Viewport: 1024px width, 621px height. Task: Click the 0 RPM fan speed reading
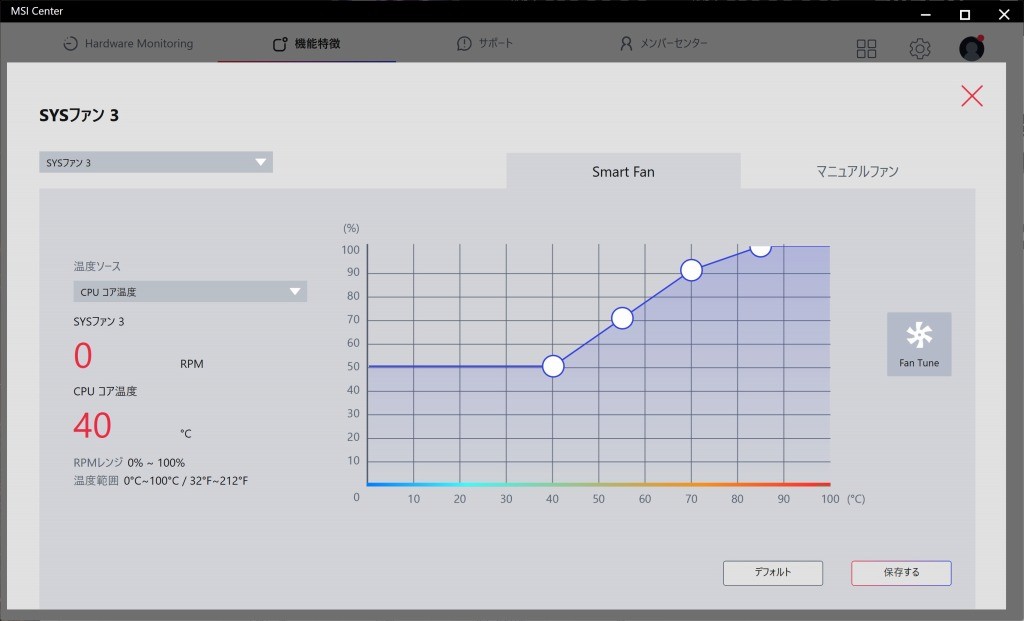coord(84,356)
